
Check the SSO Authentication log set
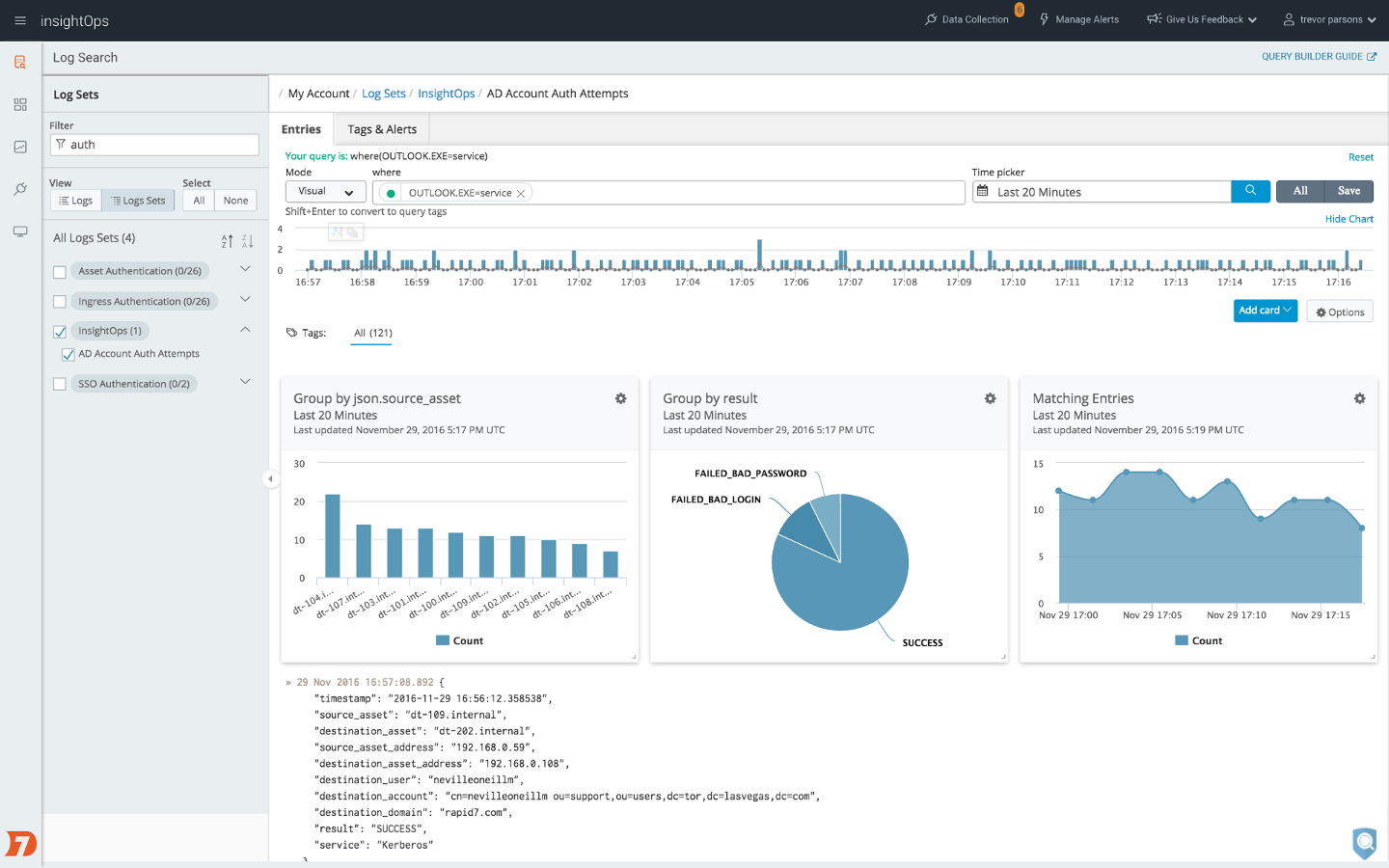pyautogui.click(x=60, y=384)
